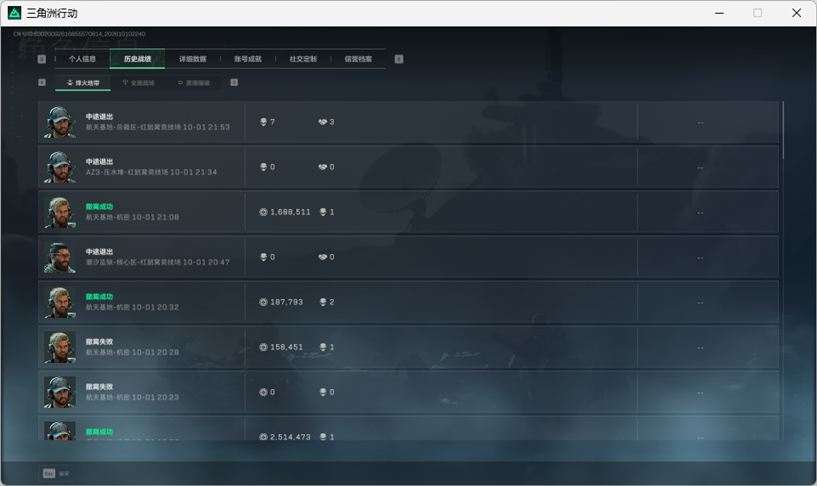817x486 pixels.
Task: Click the previous-tab key icon left of 个人信息
Action: click(42, 59)
